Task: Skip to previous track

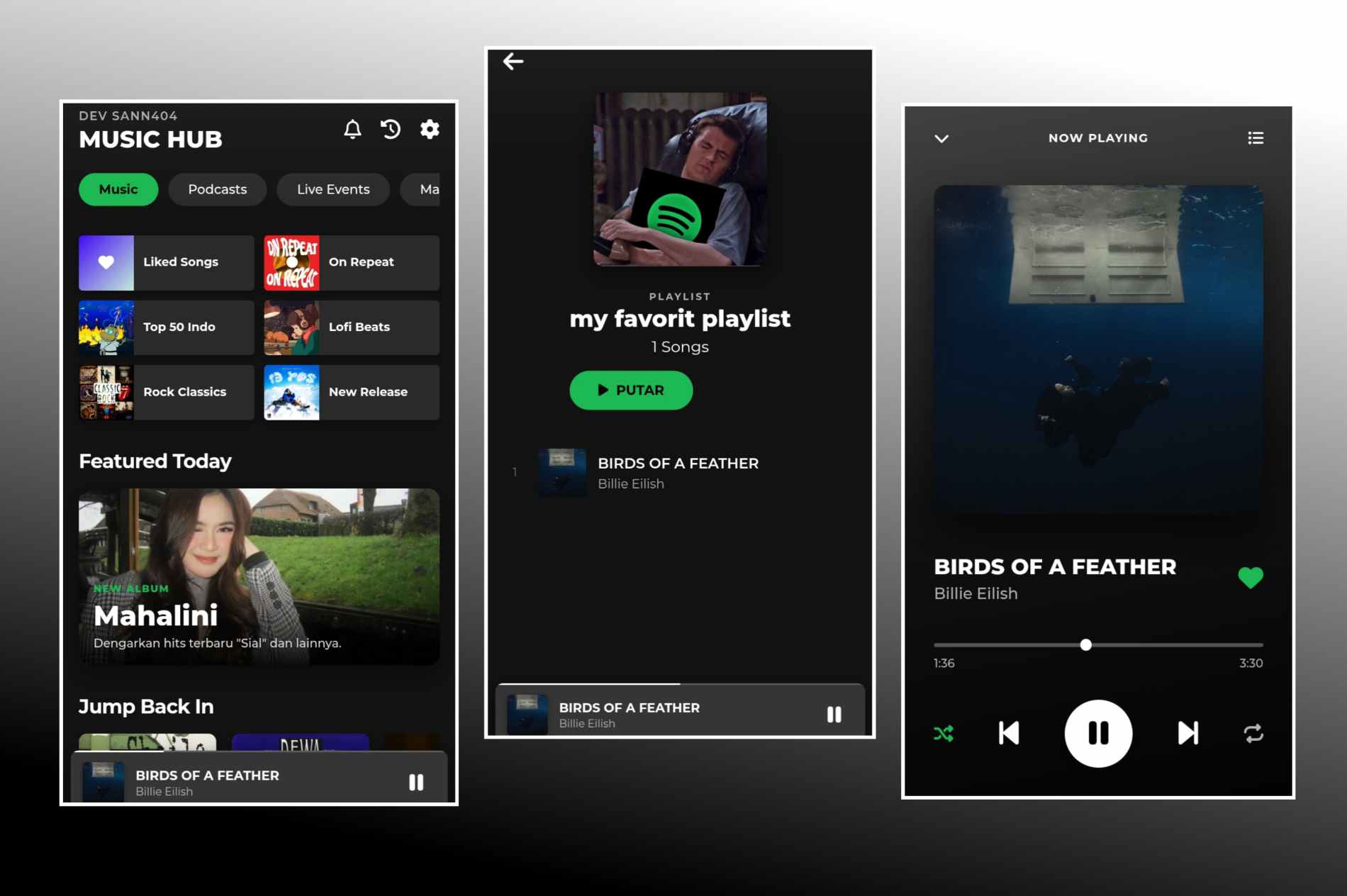Action: tap(1009, 734)
